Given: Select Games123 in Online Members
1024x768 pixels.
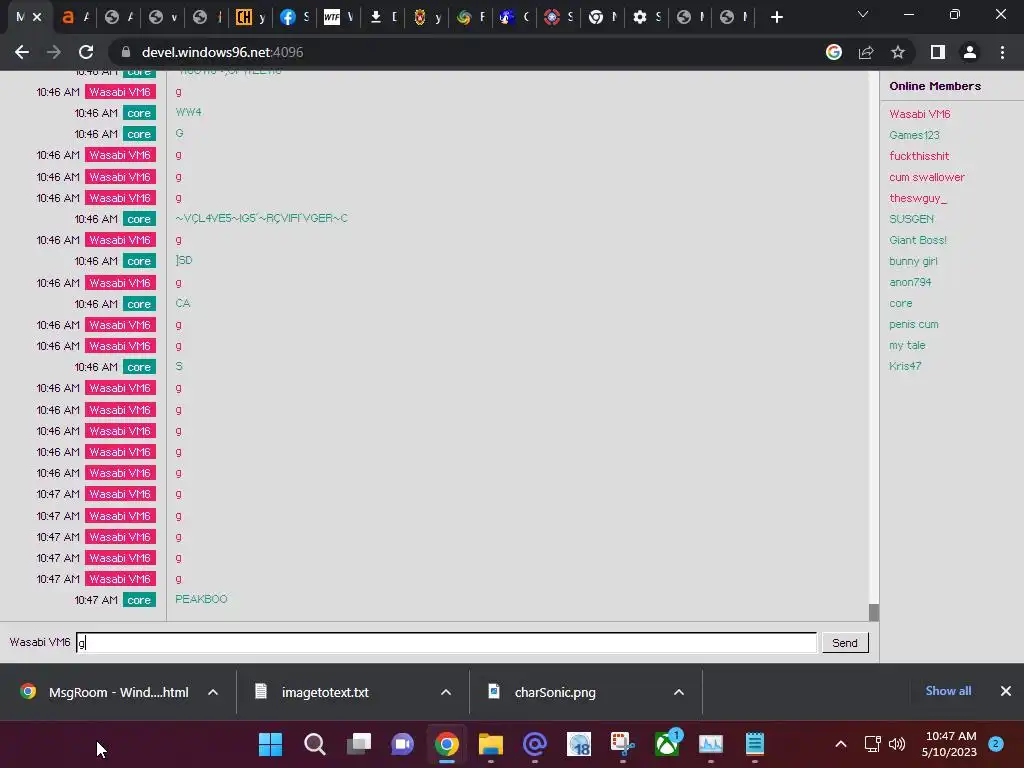Looking at the screenshot, I should [x=914, y=135].
